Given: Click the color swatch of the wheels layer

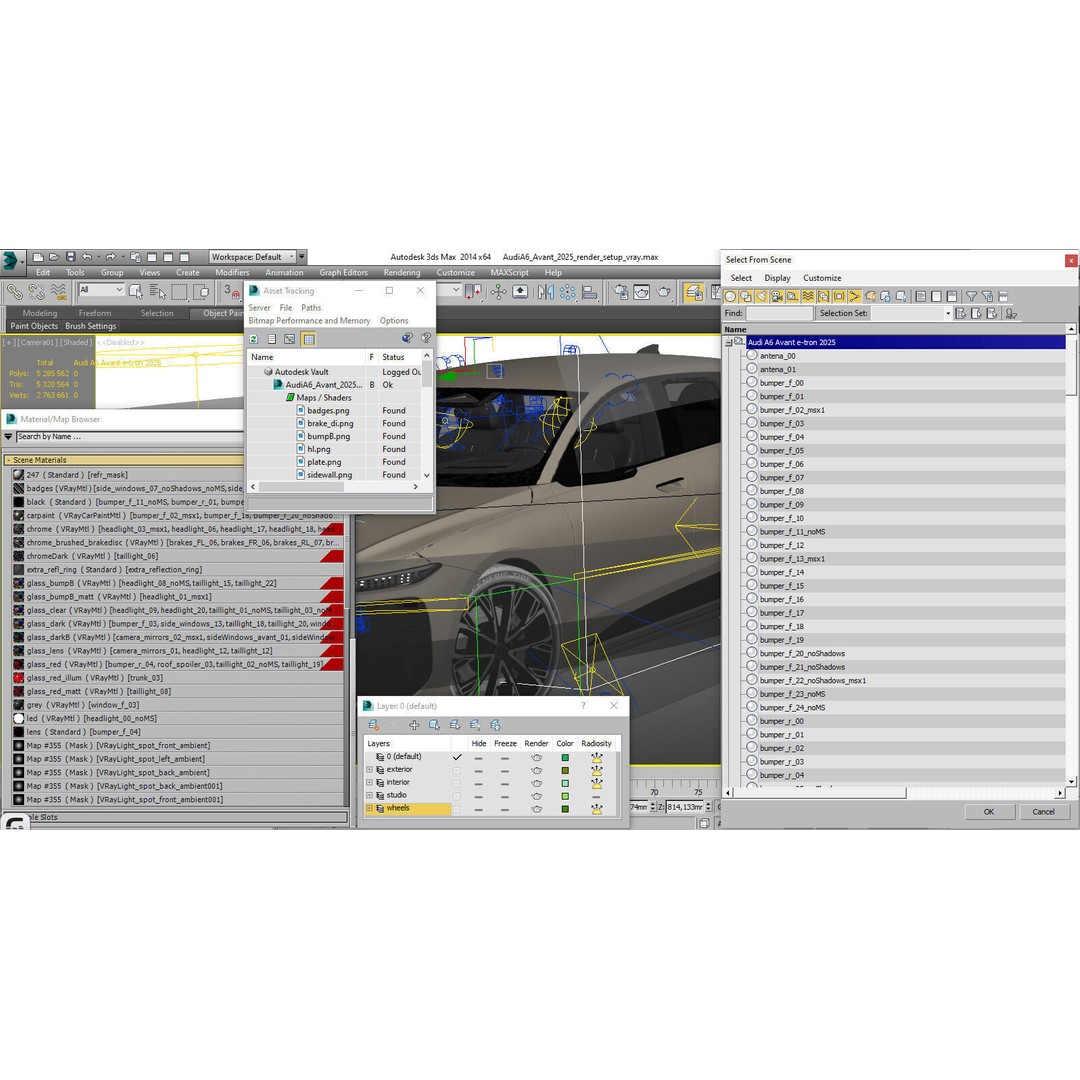Looking at the screenshot, I should 565,809.
